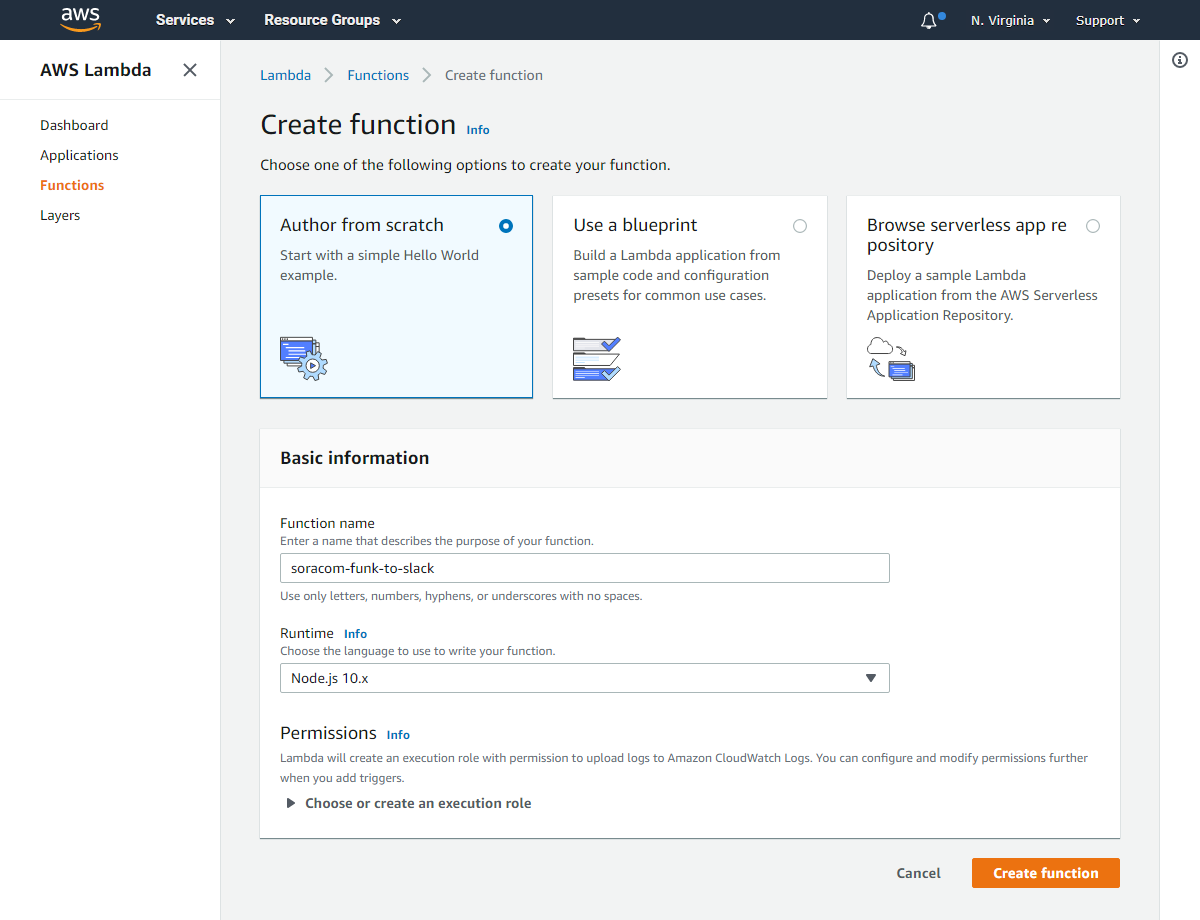1200x920 pixels.
Task: Click the serverless repository cloud illustration
Action: click(x=891, y=358)
